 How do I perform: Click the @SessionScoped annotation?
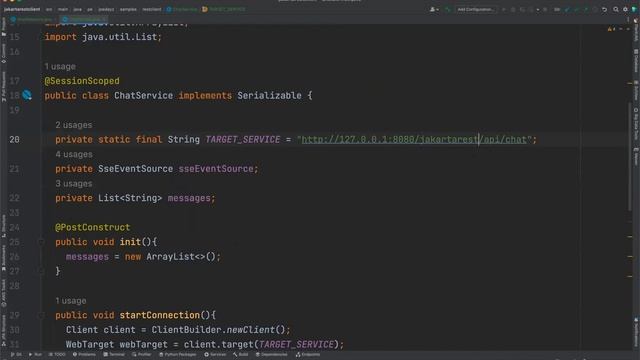pos(82,81)
